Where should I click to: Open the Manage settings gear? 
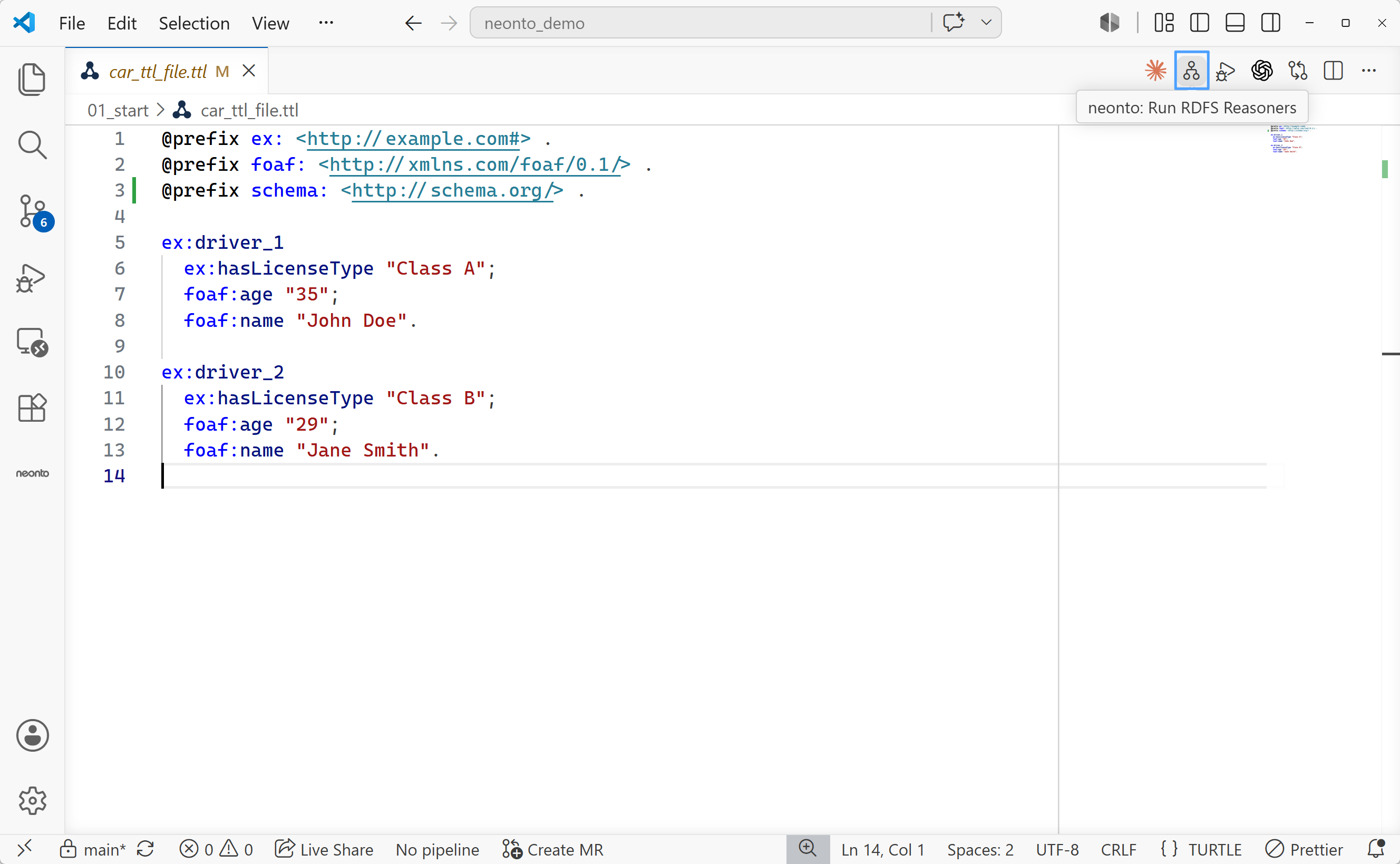pos(32,801)
